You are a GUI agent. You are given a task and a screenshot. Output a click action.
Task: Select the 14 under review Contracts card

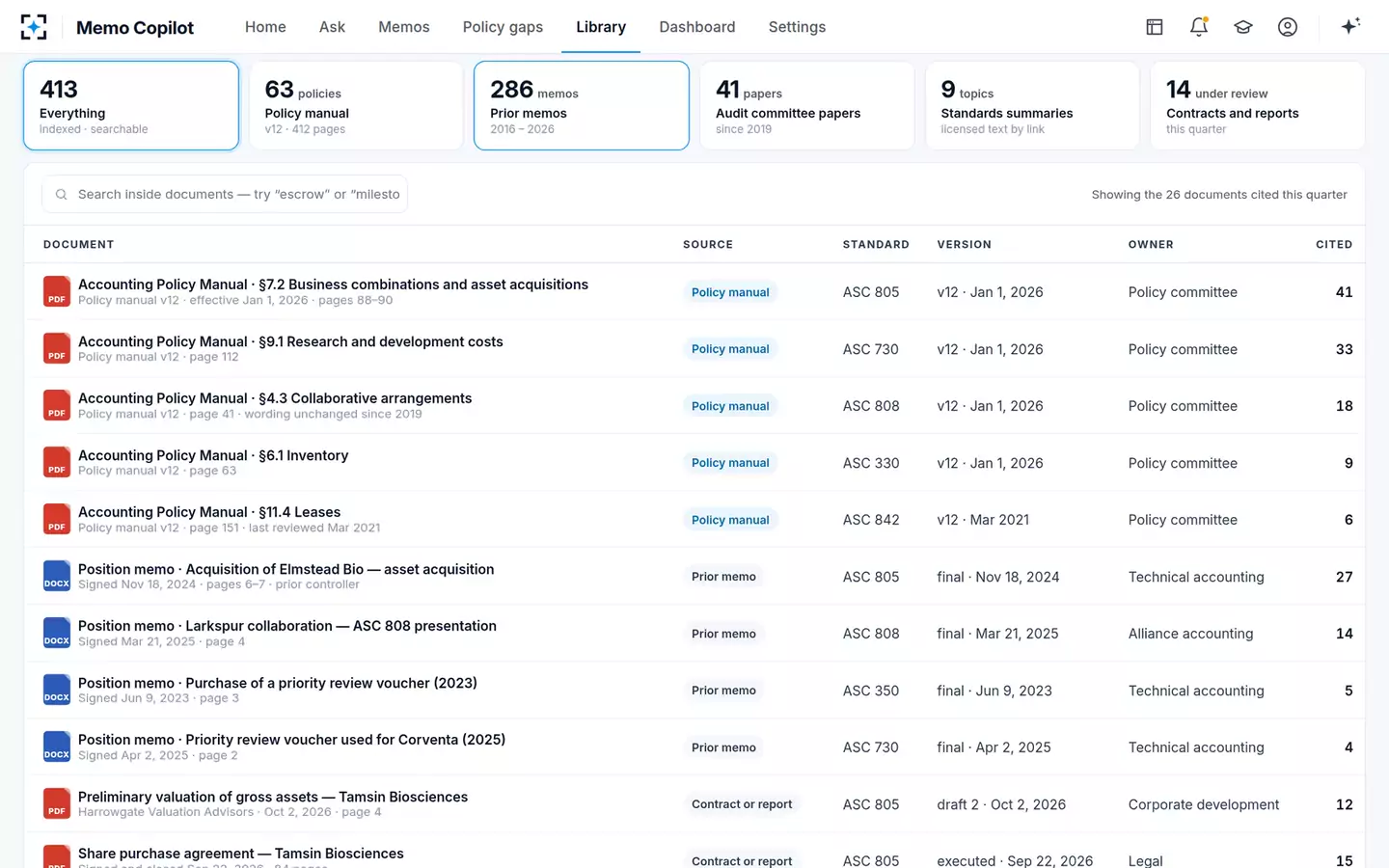[x=1258, y=106]
